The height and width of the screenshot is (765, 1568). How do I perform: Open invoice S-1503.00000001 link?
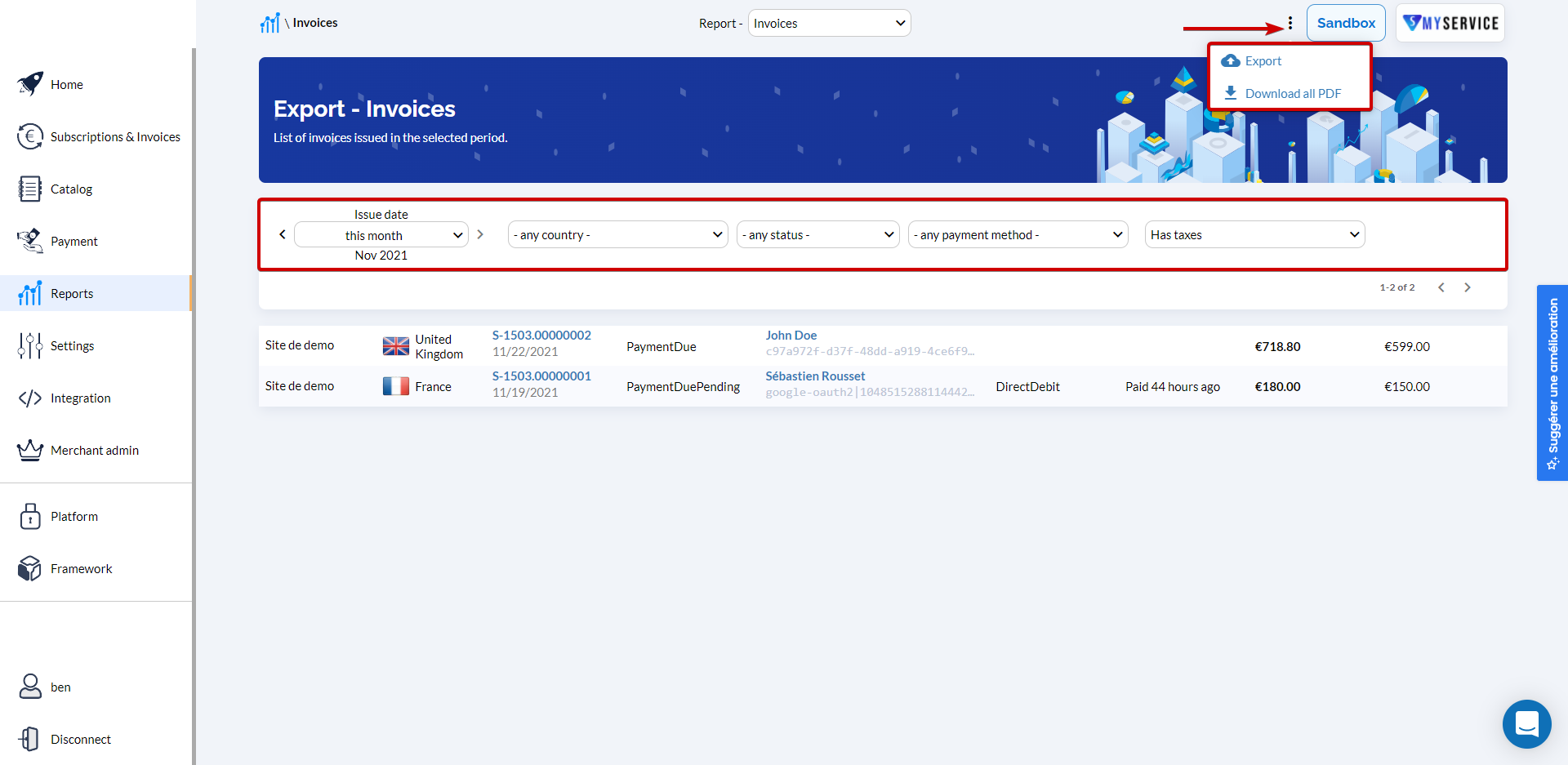[541, 376]
